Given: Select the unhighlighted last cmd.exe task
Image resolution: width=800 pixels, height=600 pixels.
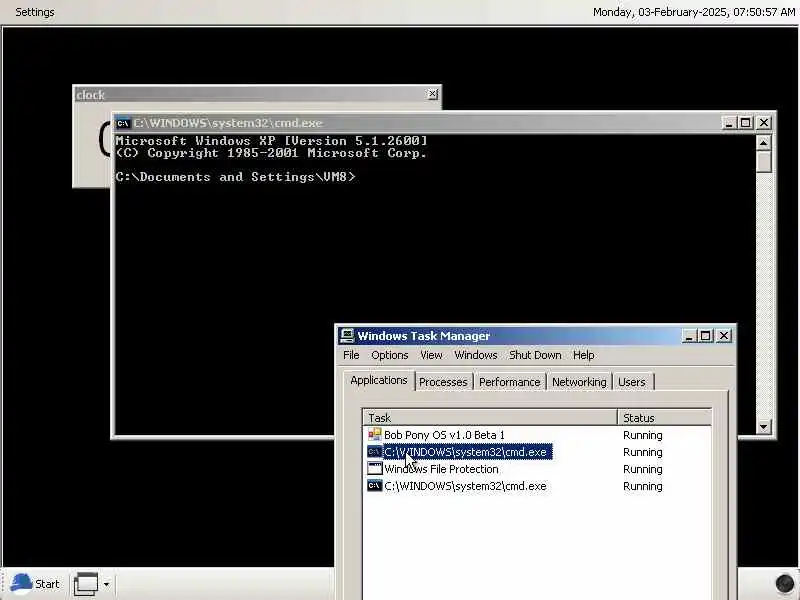Looking at the screenshot, I should coord(465,486).
